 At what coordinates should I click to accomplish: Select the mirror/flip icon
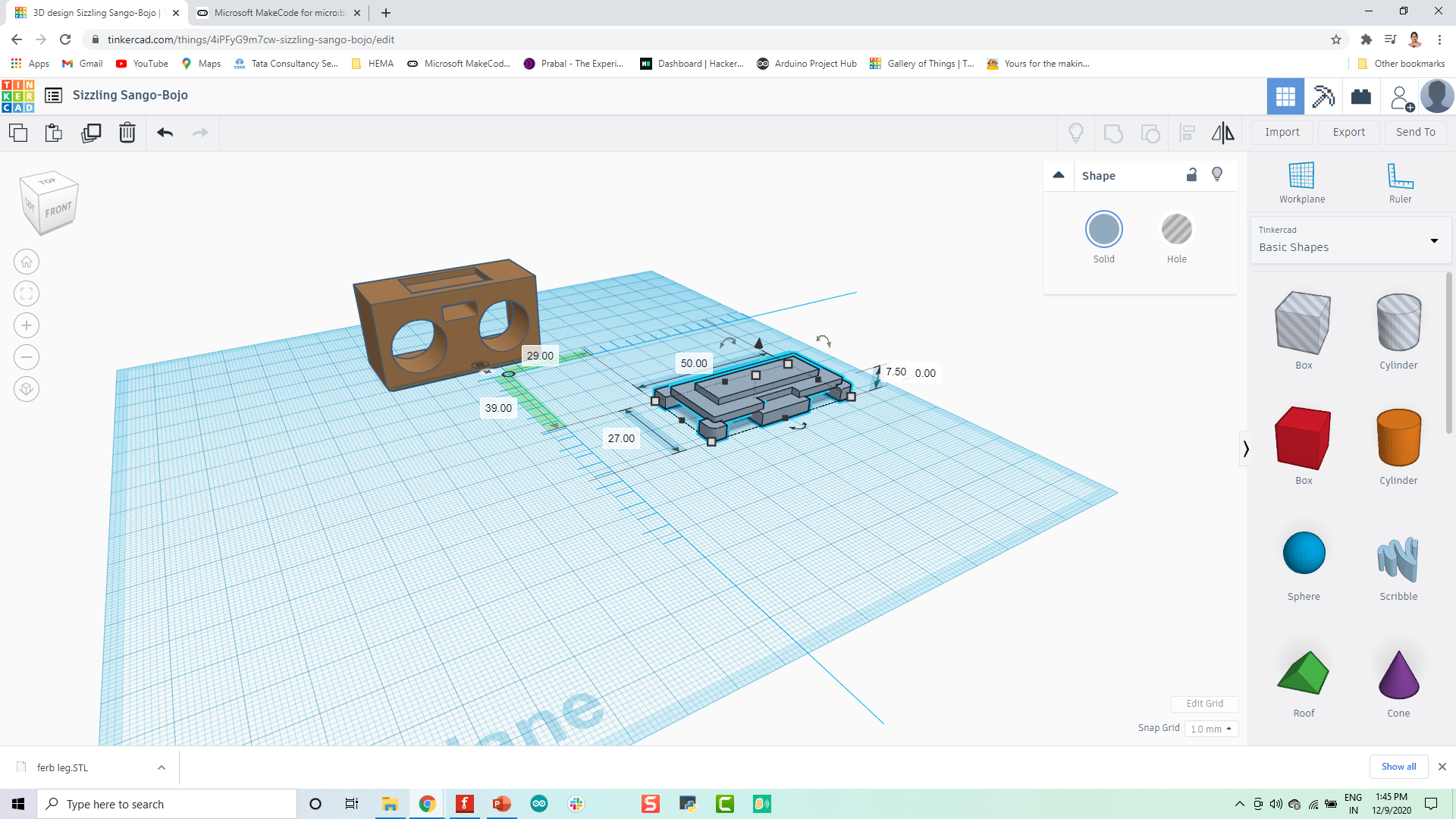coord(1225,132)
